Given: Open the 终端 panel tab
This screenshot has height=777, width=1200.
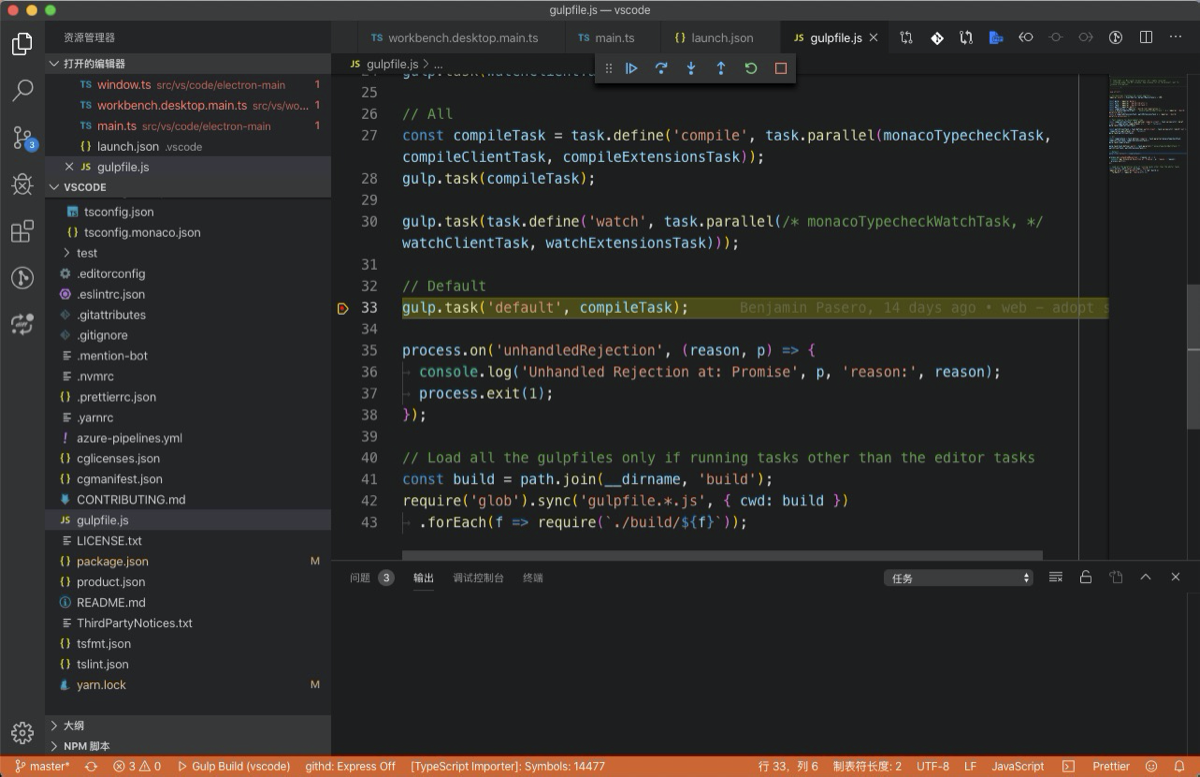Looking at the screenshot, I should click(x=532, y=577).
